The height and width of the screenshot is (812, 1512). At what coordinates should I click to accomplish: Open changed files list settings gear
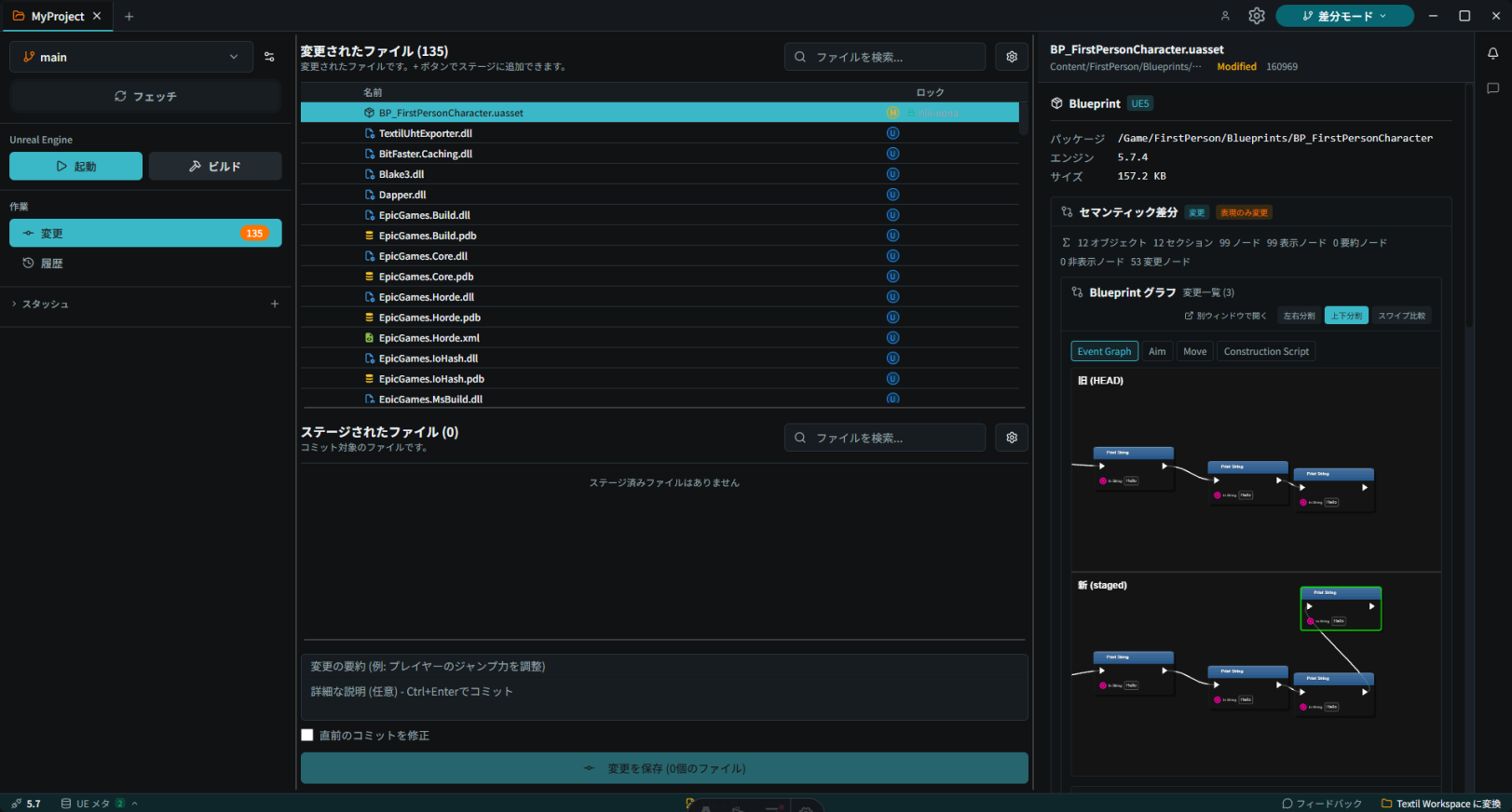click(x=1012, y=57)
